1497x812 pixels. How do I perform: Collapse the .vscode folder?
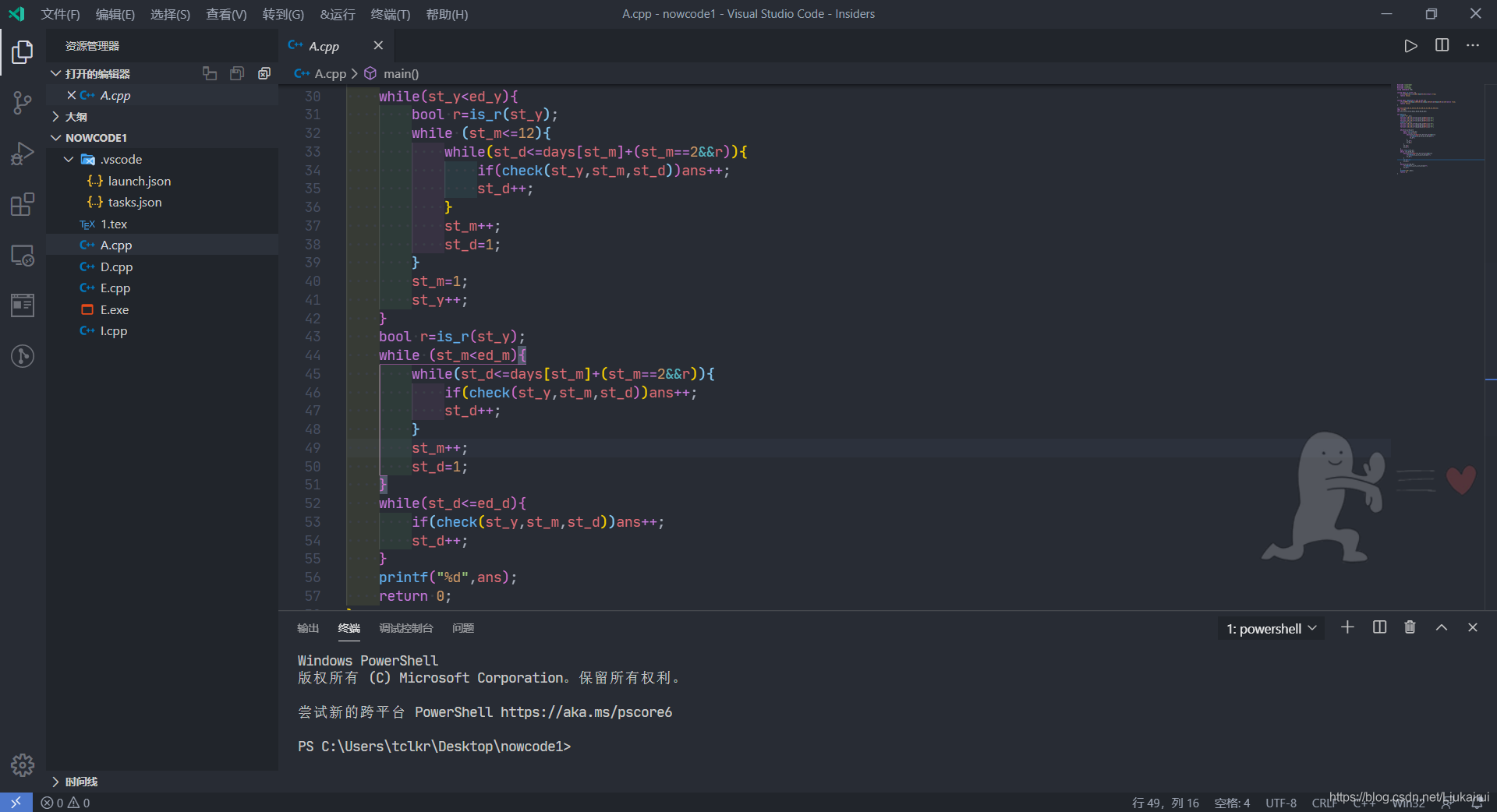coord(69,159)
